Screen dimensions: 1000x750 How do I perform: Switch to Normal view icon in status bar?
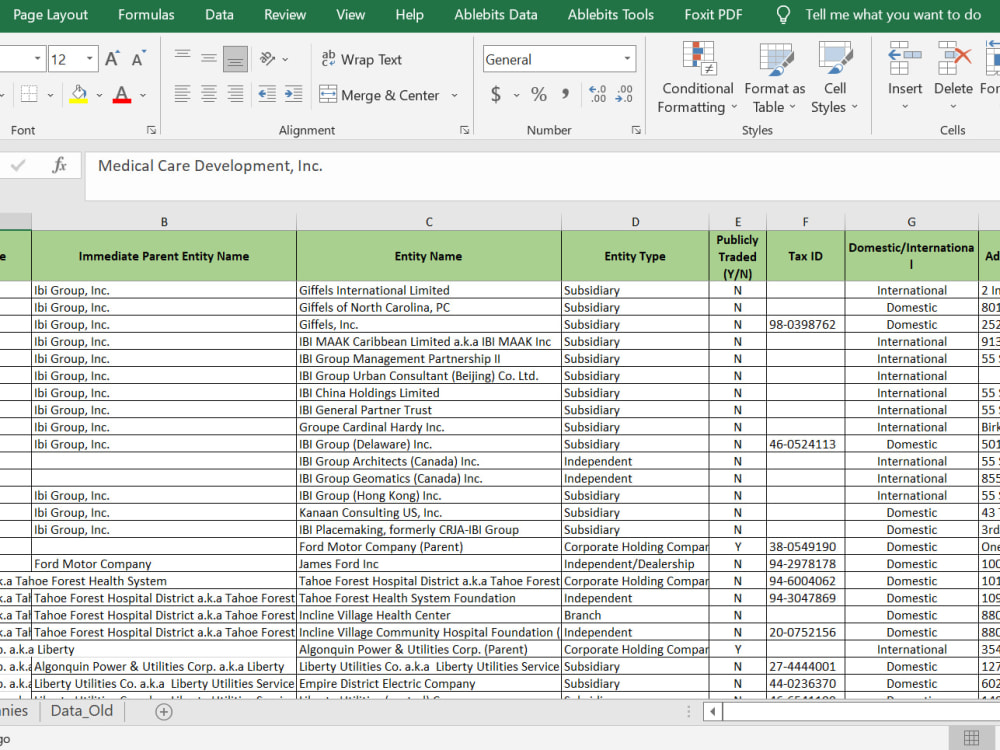point(971,738)
